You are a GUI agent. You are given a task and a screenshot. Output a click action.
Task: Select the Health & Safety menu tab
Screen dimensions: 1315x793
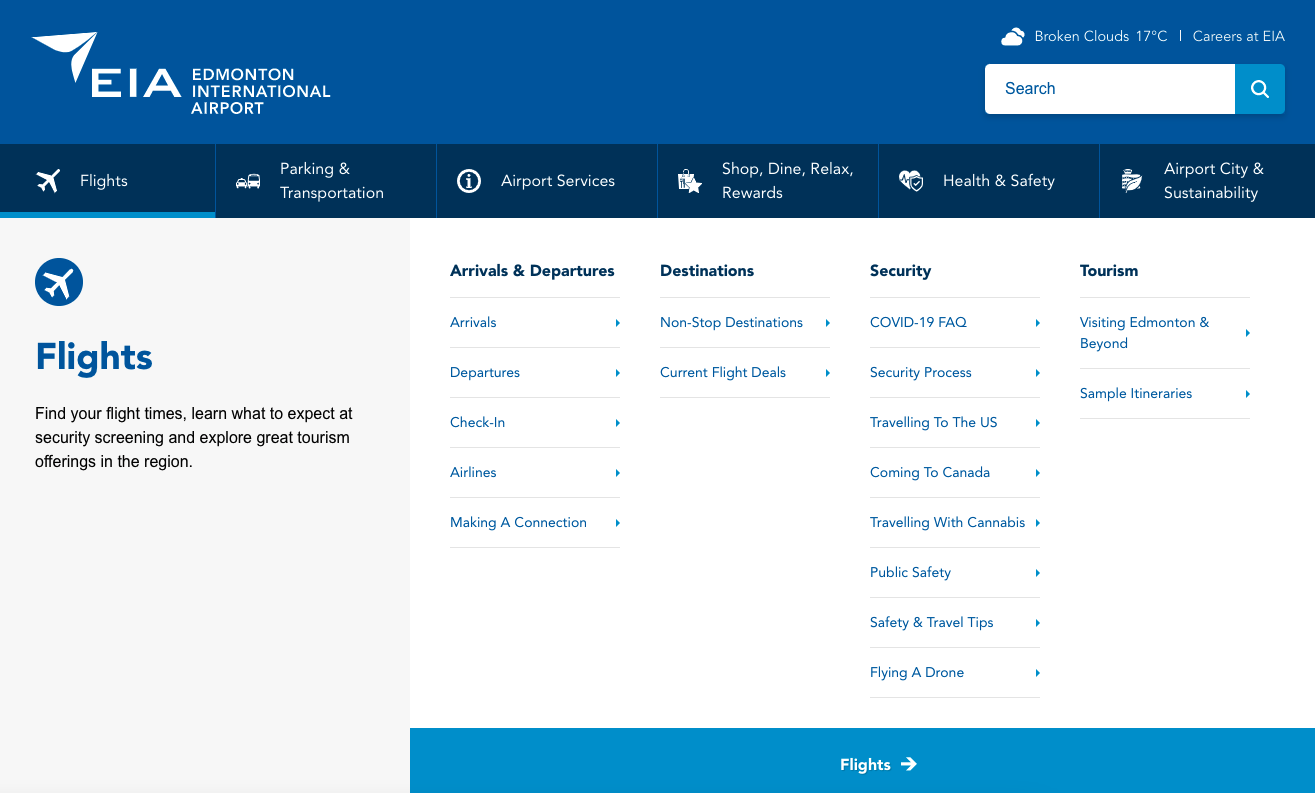click(x=989, y=181)
